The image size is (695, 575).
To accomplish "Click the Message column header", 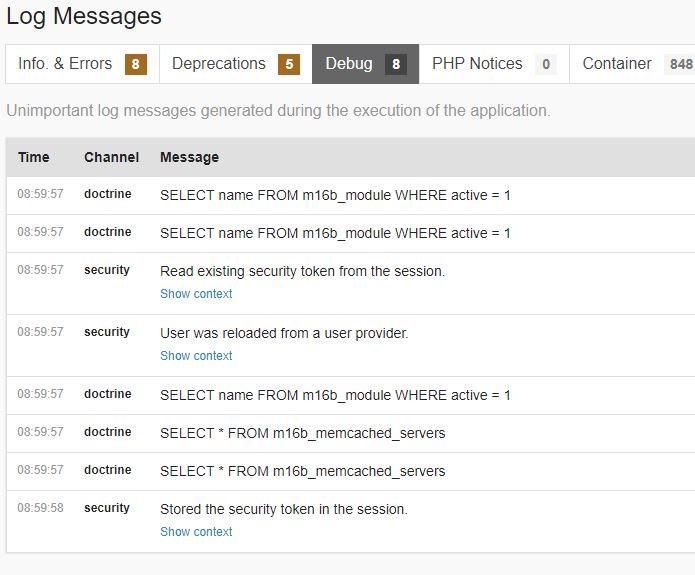I will click(x=189, y=157).
